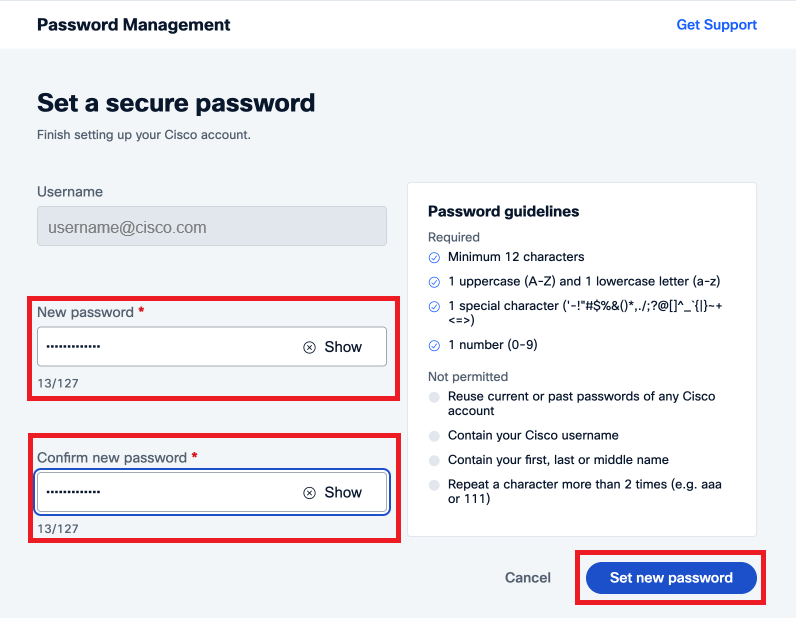Image resolution: width=796 pixels, height=618 pixels.
Task: Click the Password guidelines heading
Action: 503,211
